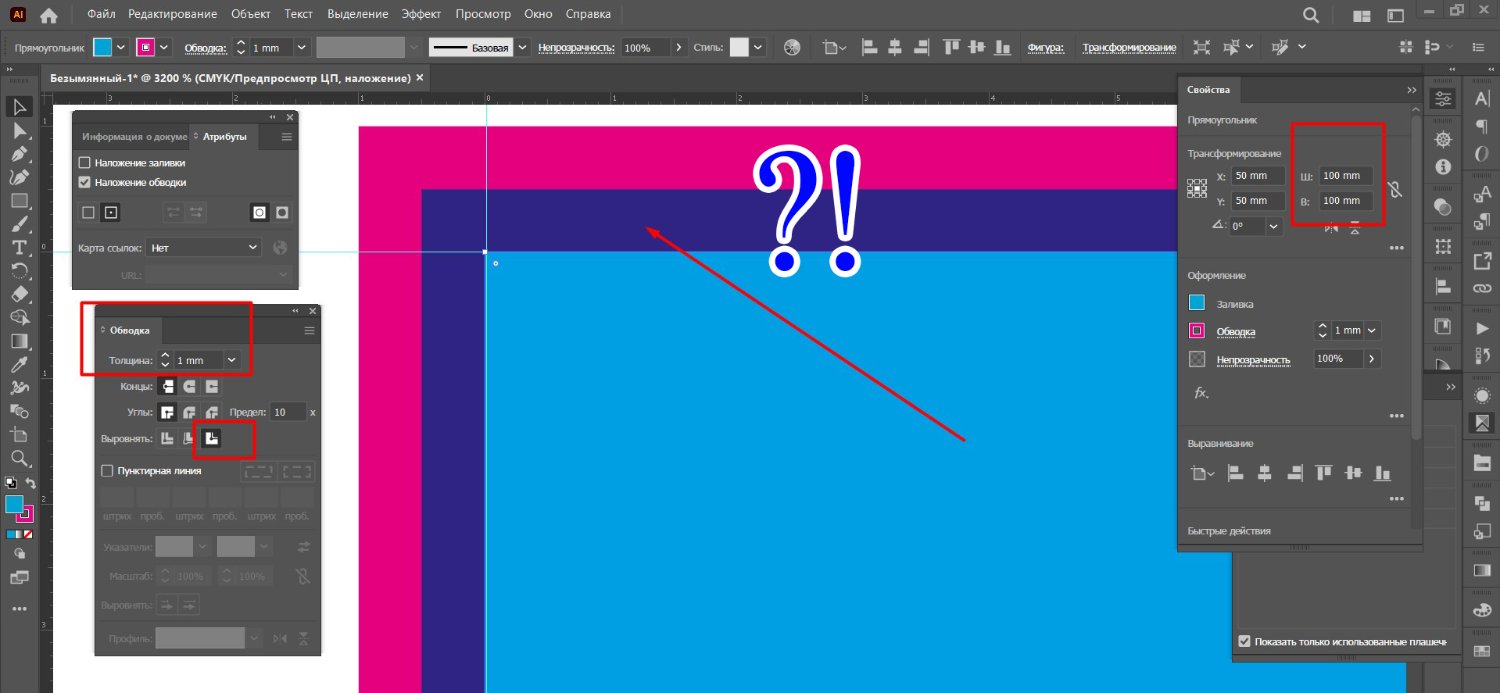
Task: Select butt cap in Обводка panel
Action: click(x=168, y=386)
